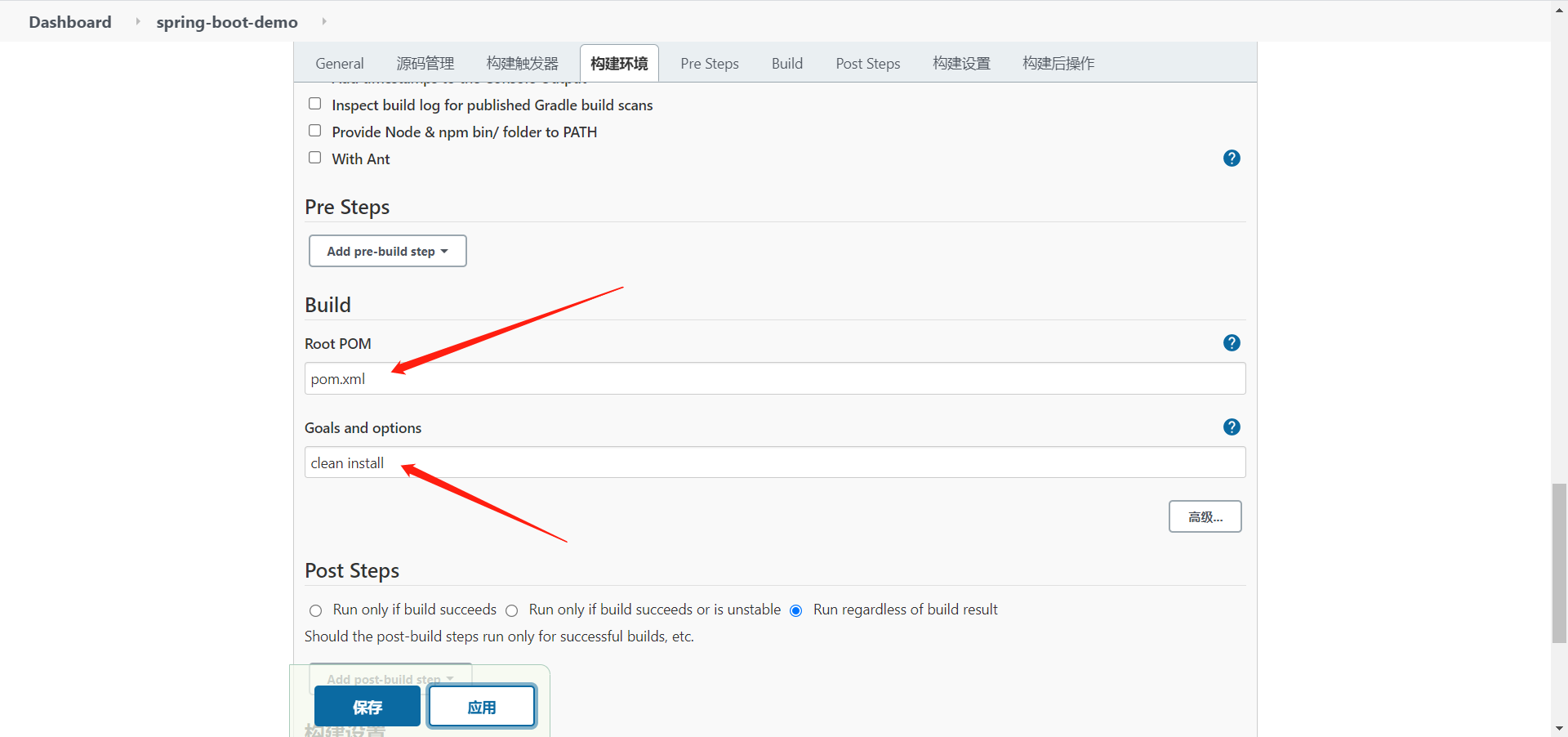Select Run regardless of build result
1568x737 pixels.
point(796,610)
